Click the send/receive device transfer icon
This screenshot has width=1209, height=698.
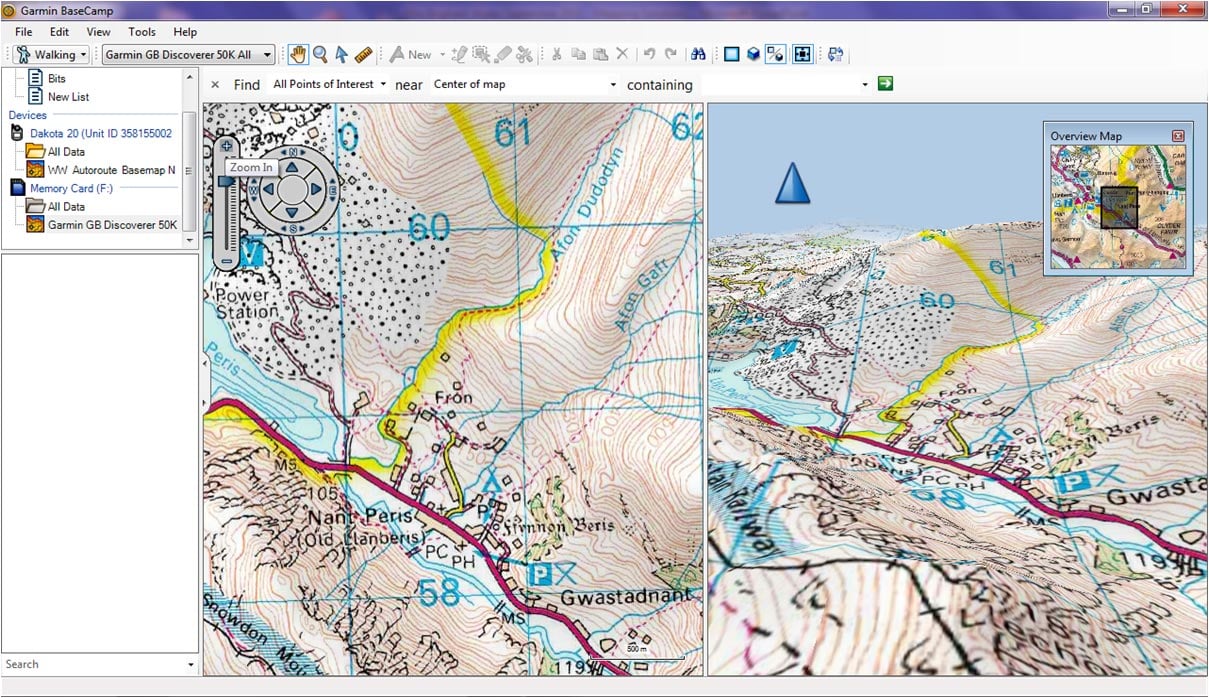click(836, 54)
